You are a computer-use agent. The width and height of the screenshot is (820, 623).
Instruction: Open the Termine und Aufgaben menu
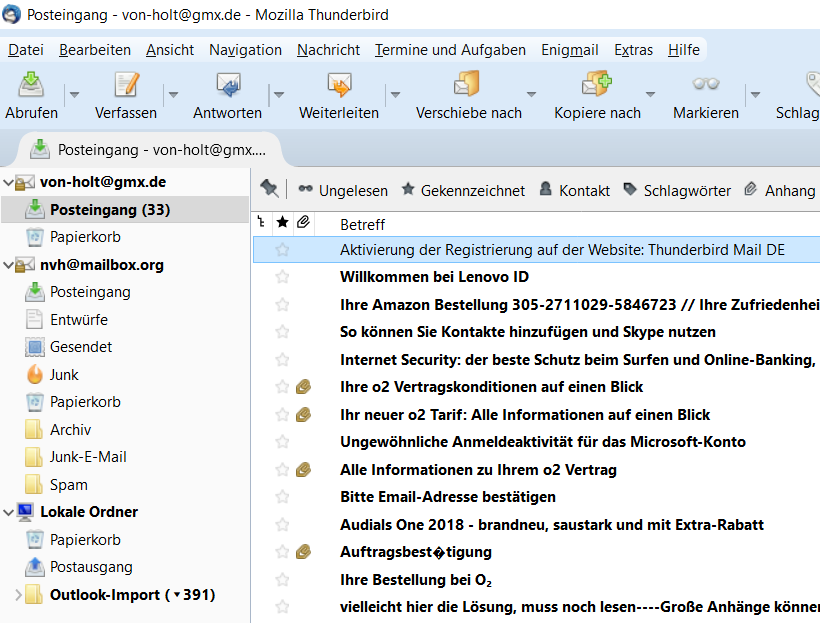click(450, 50)
